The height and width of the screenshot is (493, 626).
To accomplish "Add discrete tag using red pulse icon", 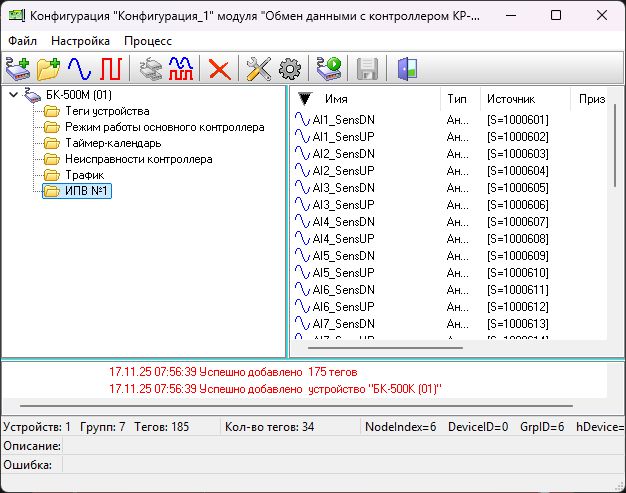I will tap(109, 69).
